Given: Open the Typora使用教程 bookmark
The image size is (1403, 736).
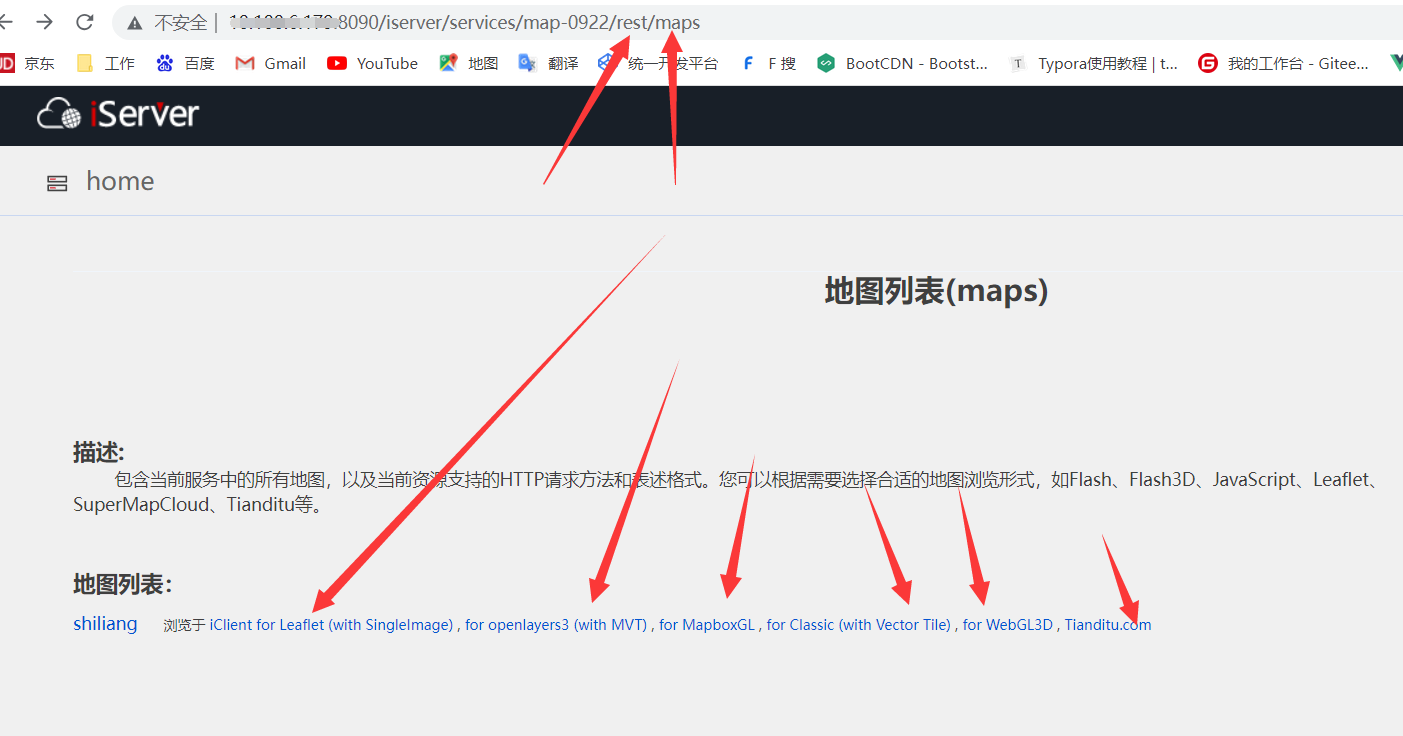Looking at the screenshot, I should tap(1094, 63).
